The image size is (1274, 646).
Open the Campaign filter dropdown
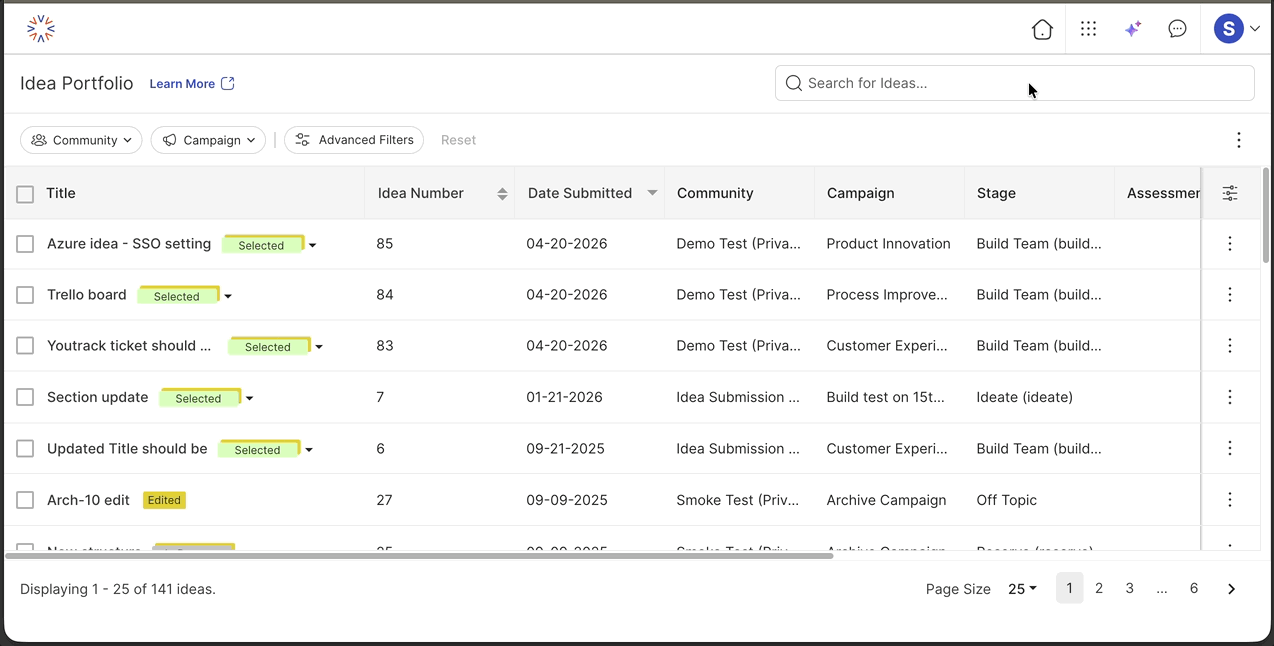pyautogui.click(x=208, y=140)
